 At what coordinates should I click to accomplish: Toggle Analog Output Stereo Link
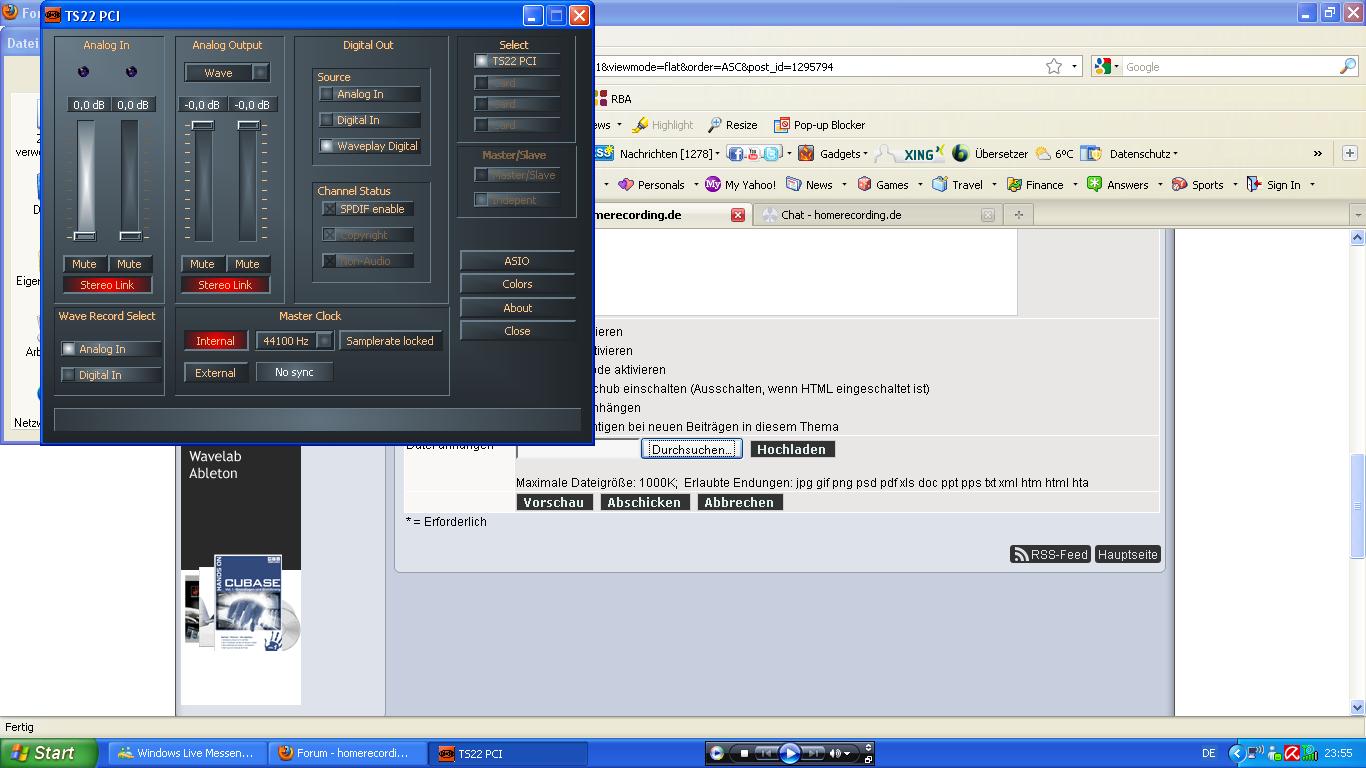(225, 285)
